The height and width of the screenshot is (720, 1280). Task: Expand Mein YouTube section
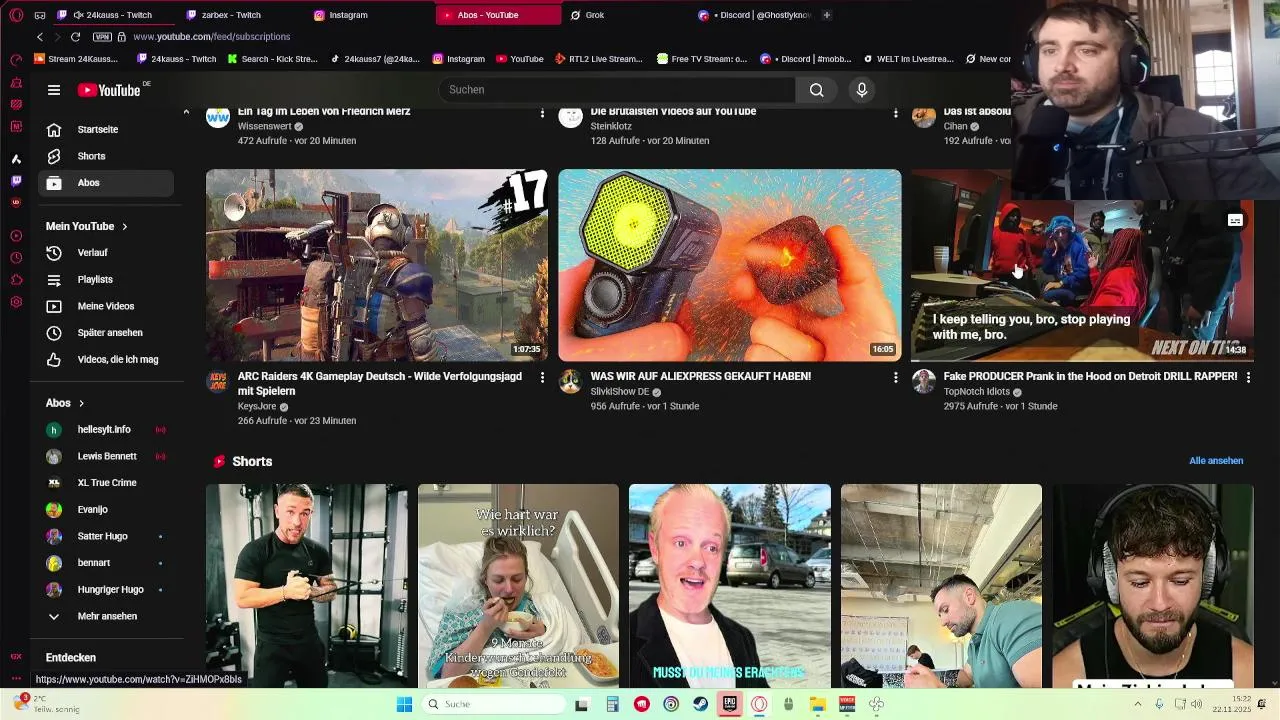(87, 226)
